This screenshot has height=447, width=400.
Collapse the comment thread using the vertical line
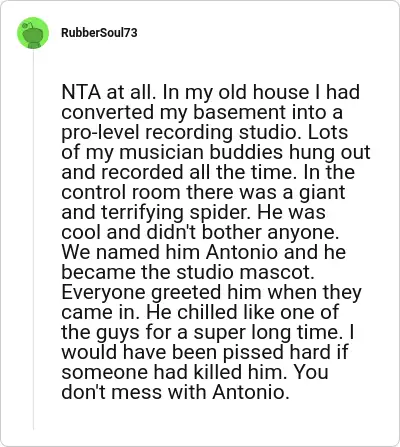[x=33, y=239]
